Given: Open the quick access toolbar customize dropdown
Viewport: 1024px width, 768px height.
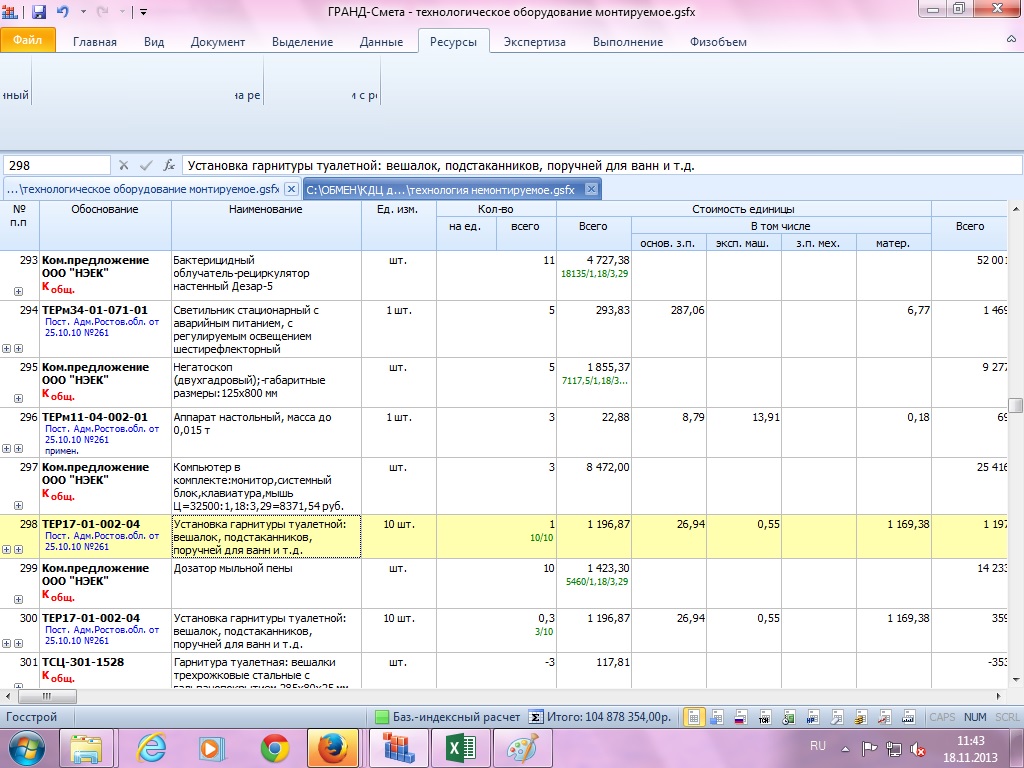Looking at the screenshot, I should coord(143,12).
